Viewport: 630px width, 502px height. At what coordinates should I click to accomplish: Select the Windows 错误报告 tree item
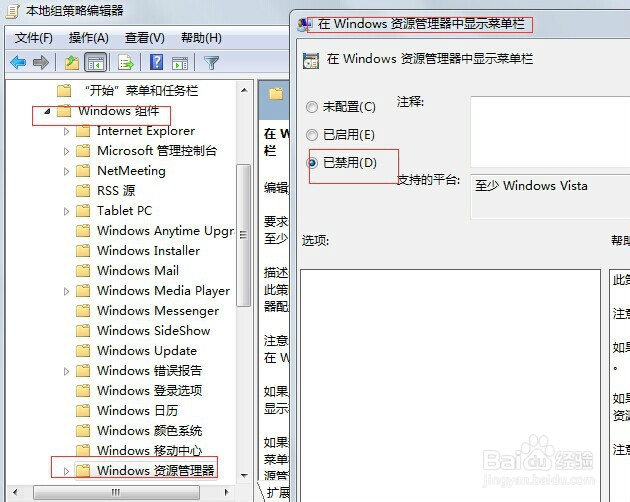(x=149, y=371)
